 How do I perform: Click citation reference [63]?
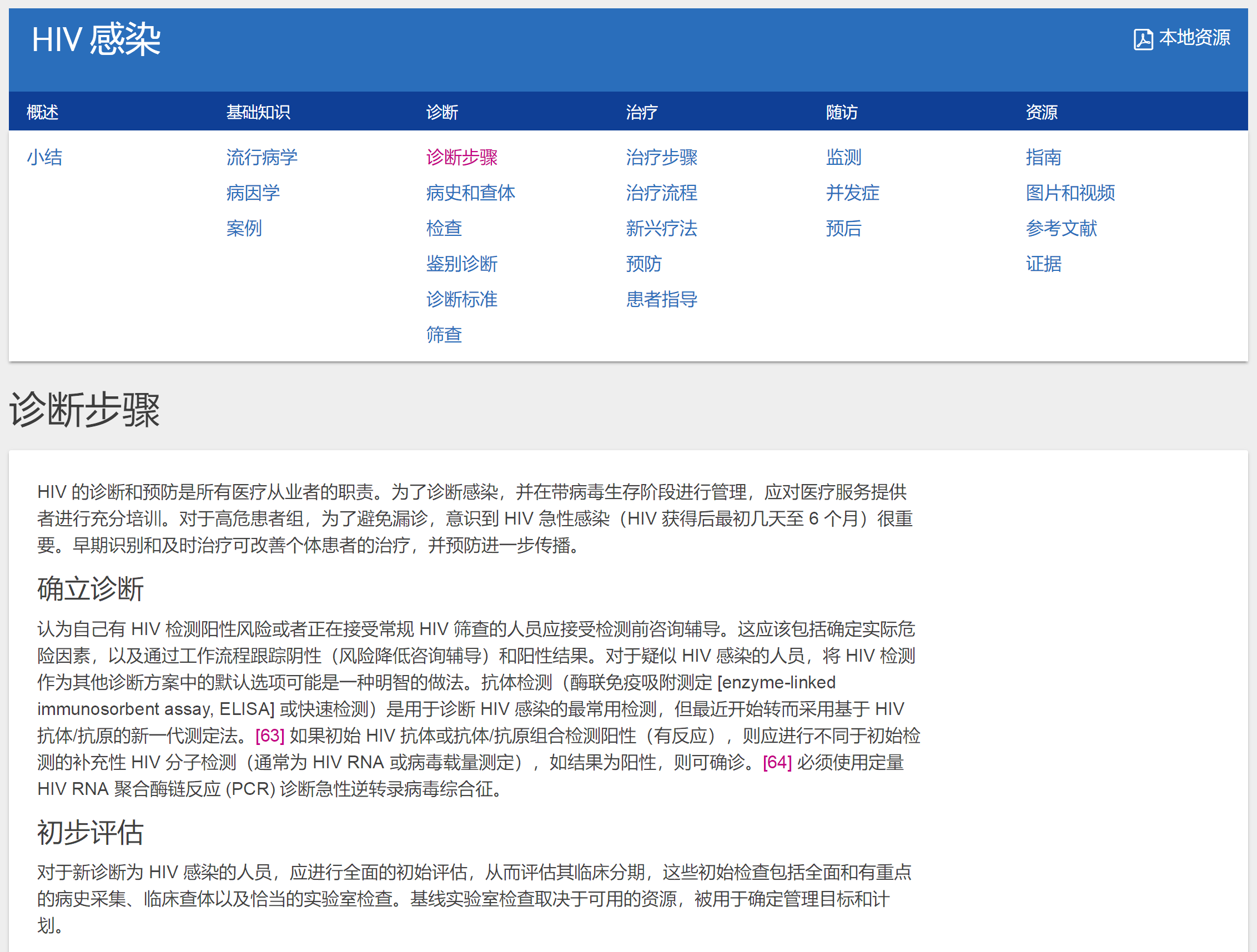pyautogui.click(x=269, y=736)
